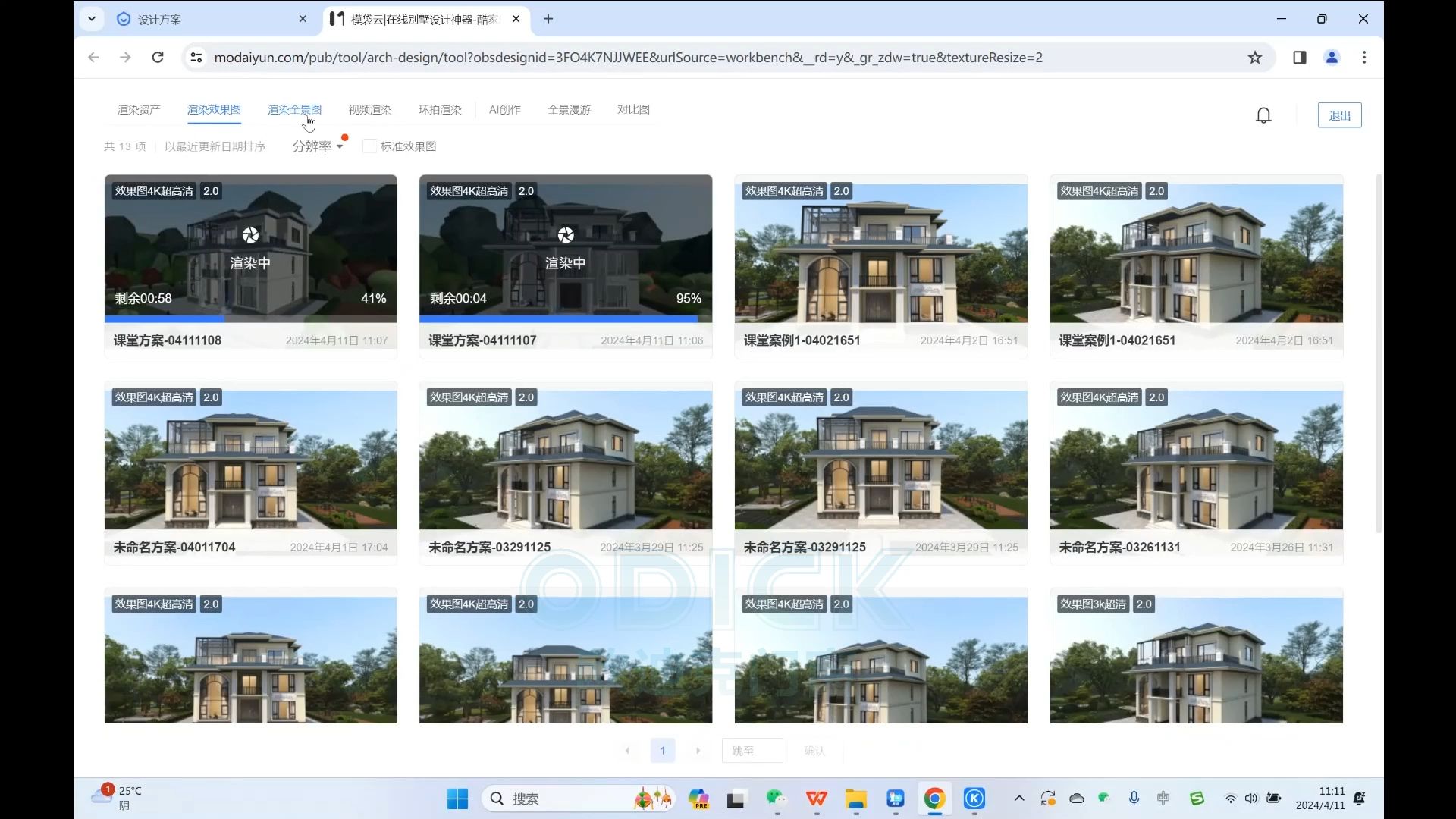The width and height of the screenshot is (1456, 819).
Task: Open the Chrome three-dot menu
Action: [1363, 58]
